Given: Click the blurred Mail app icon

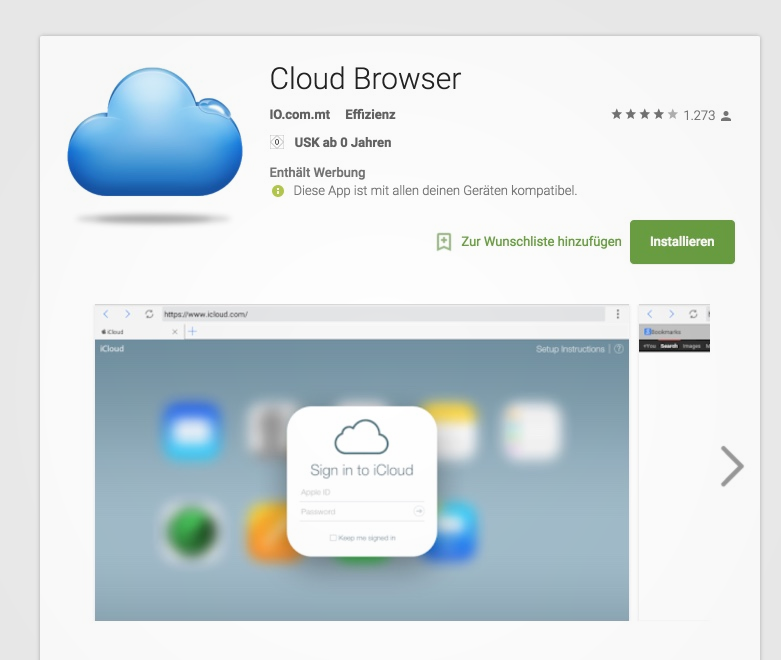Looking at the screenshot, I should click(192, 431).
